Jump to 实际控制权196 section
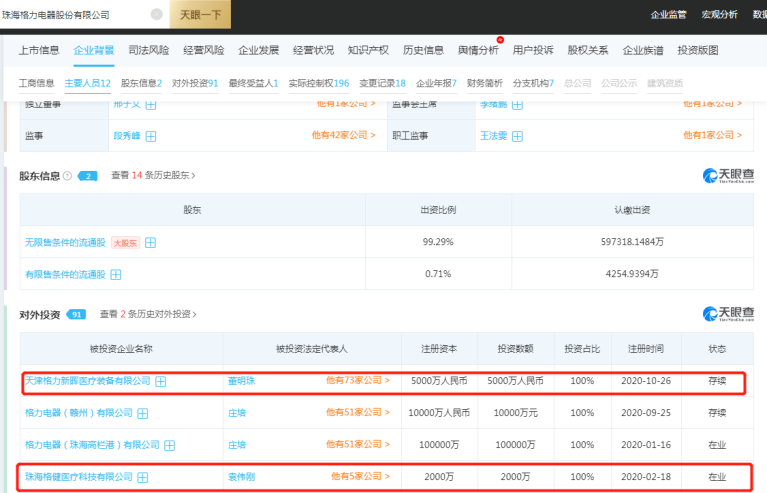Screen dimensions: 767x493 pos(319,83)
